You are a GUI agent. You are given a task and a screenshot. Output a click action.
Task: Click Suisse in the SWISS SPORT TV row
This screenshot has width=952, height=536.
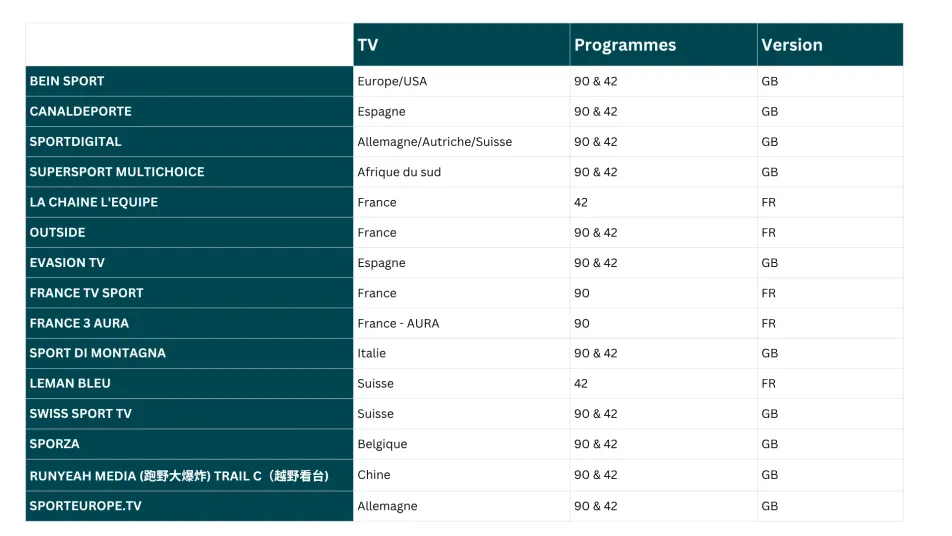click(x=375, y=414)
